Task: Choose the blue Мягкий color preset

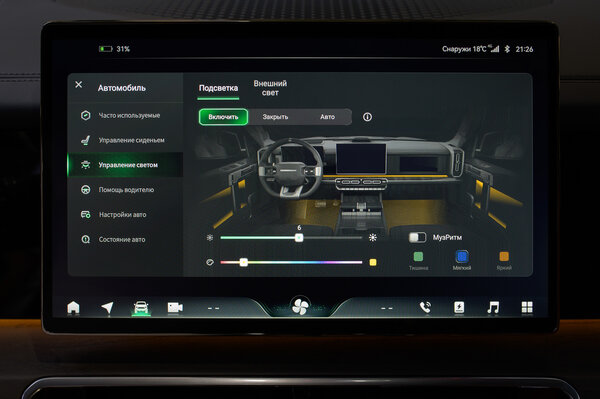Action: tap(461, 260)
